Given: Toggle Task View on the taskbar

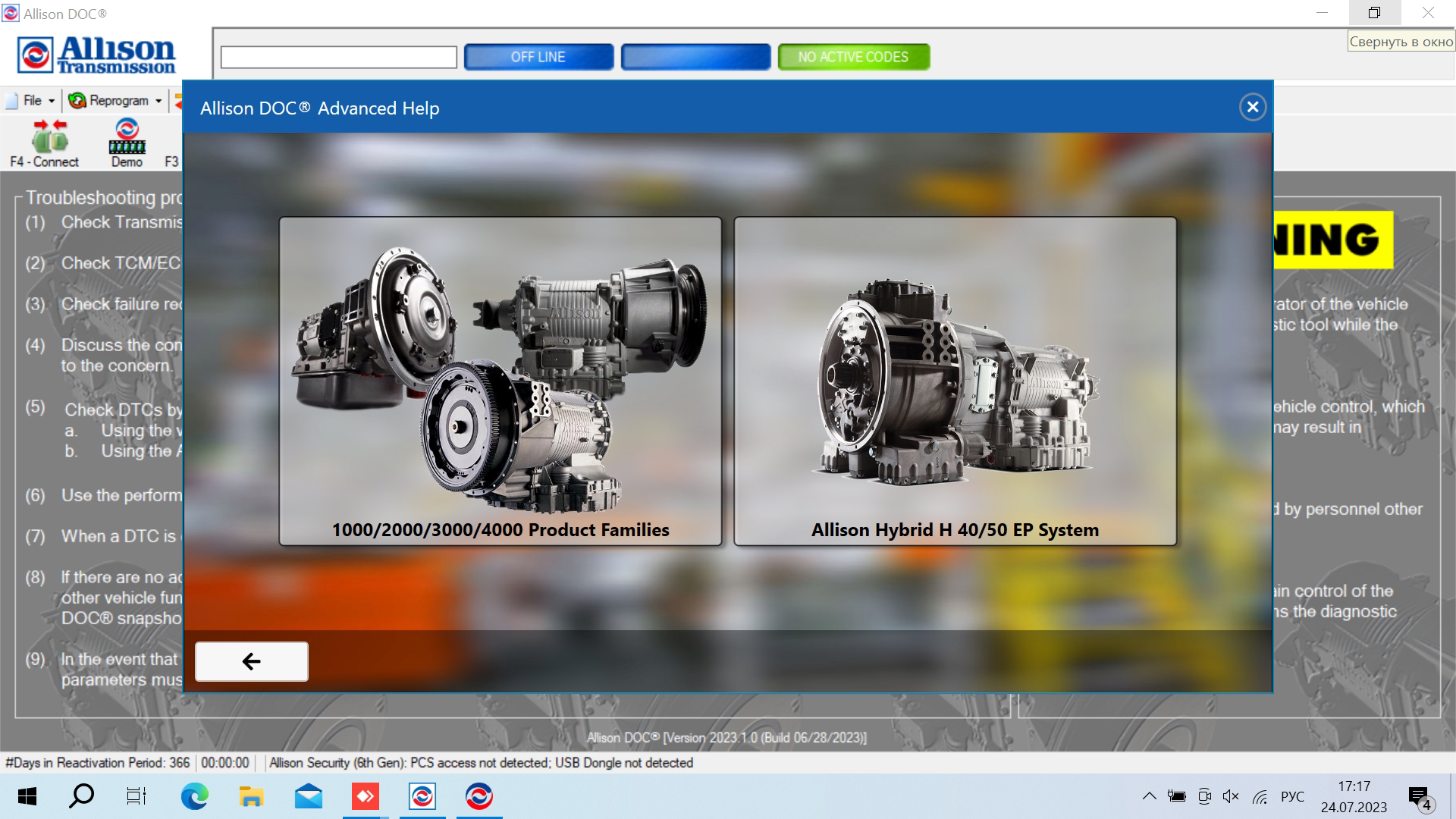Looking at the screenshot, I should tap(136, 796).
